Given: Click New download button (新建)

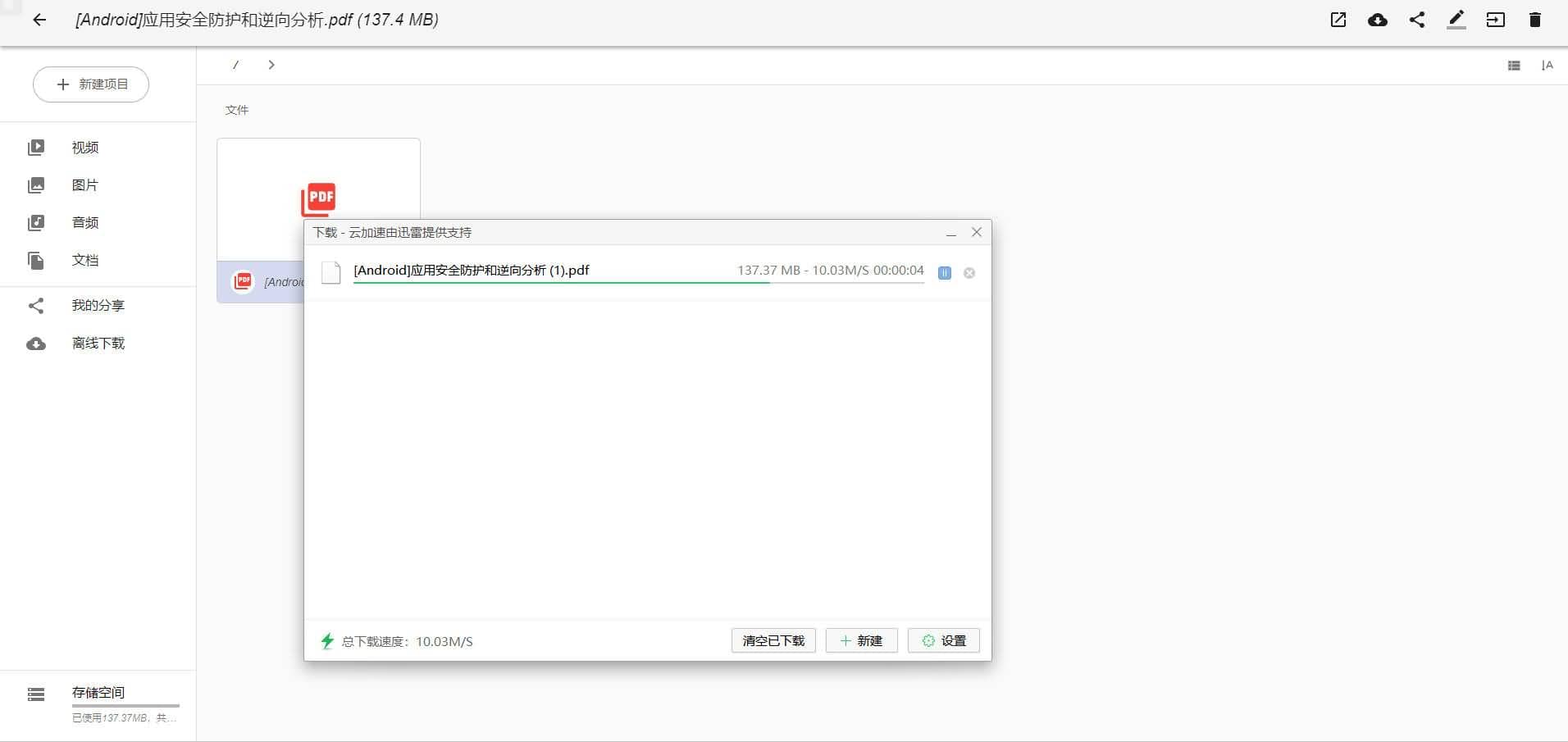Looking at the screenshot, I should point(861,640).
